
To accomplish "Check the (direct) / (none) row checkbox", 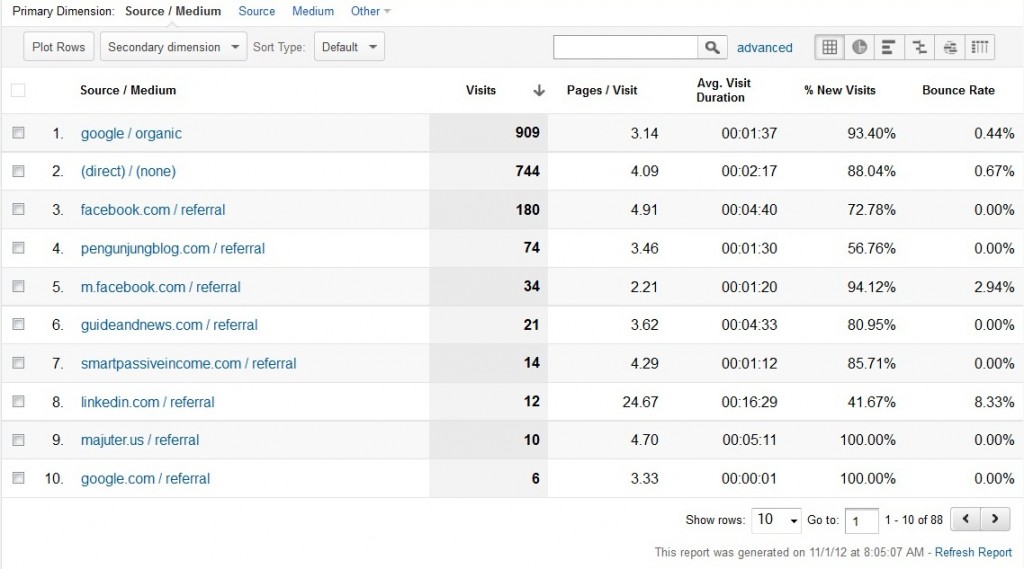I will tap(18, 171).
